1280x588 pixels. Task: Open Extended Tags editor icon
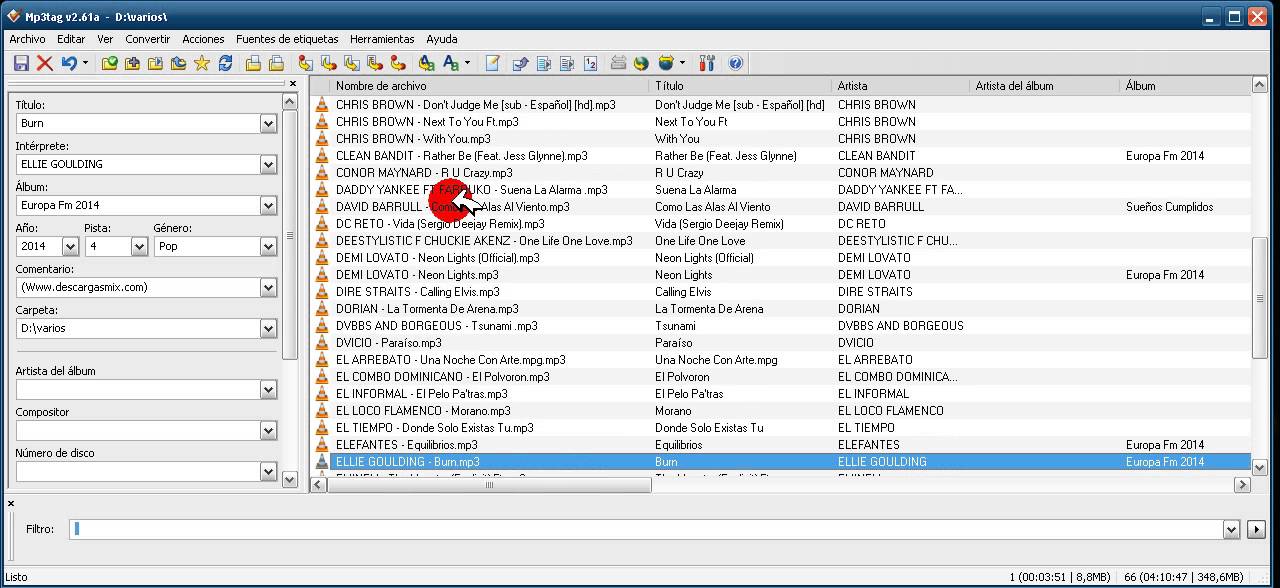coord(493,63)
